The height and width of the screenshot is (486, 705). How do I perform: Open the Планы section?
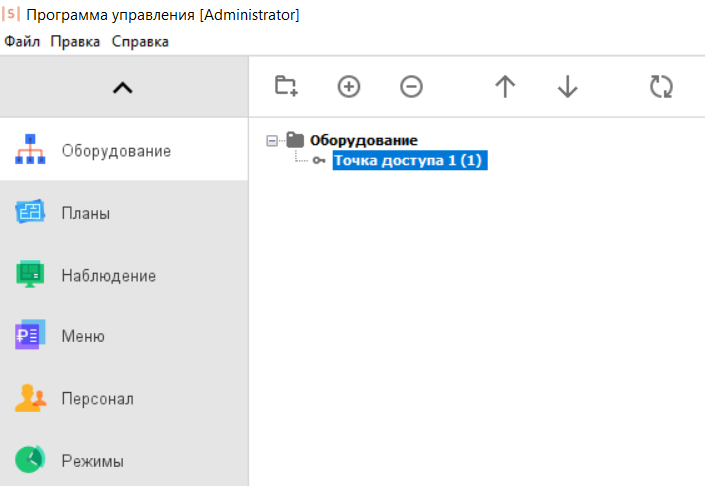(124, 213)
